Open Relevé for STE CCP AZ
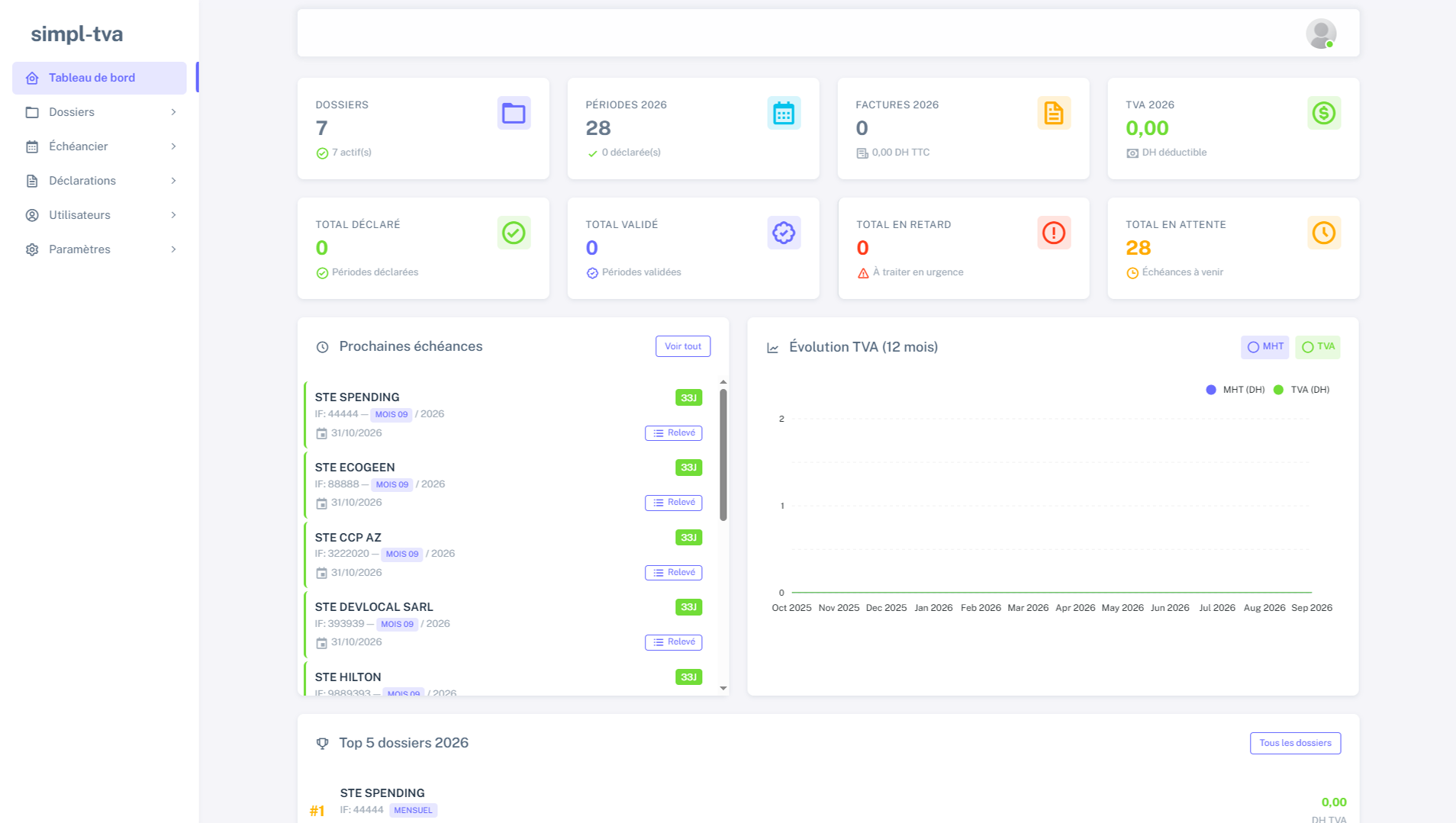Viewport: 1456px width, 823px height. pyautogui.click(x=673, y=573)
